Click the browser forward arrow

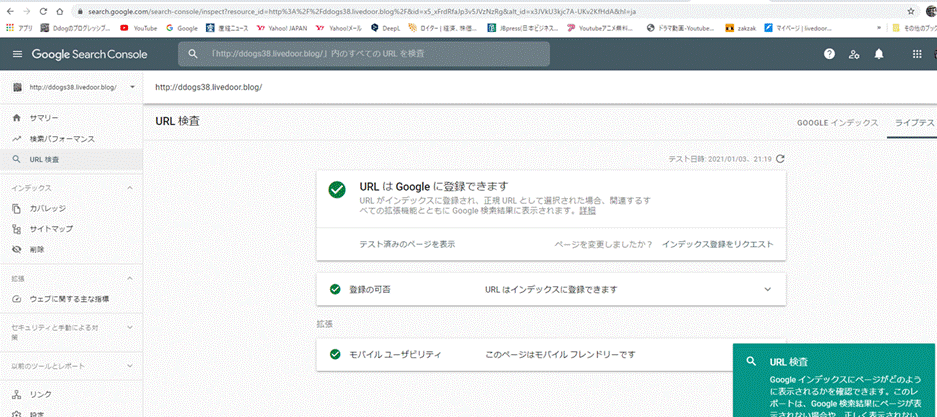[x=26, y=11]
